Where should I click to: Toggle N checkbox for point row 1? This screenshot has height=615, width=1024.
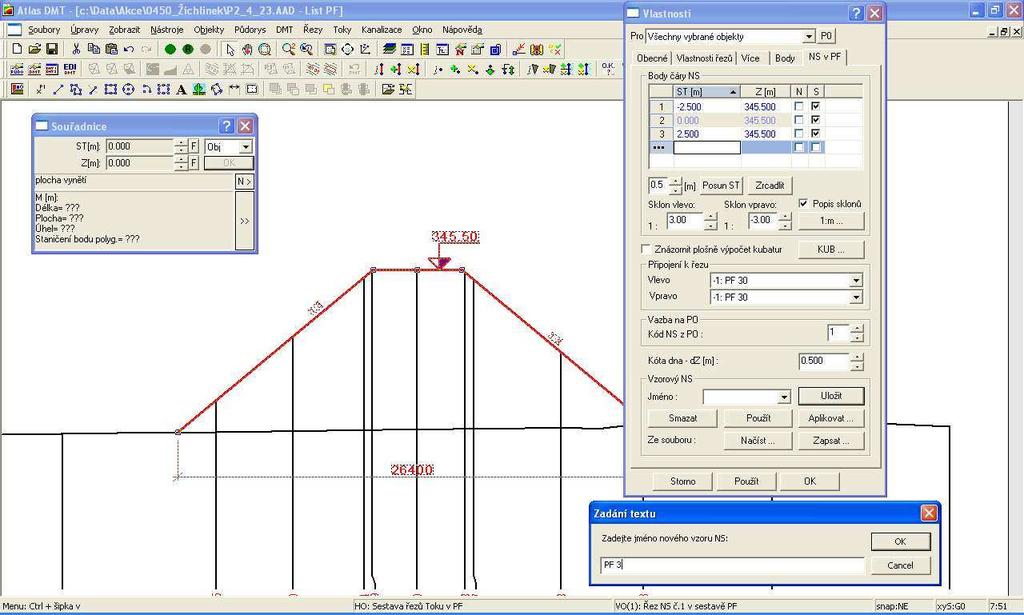click(799, 106)
